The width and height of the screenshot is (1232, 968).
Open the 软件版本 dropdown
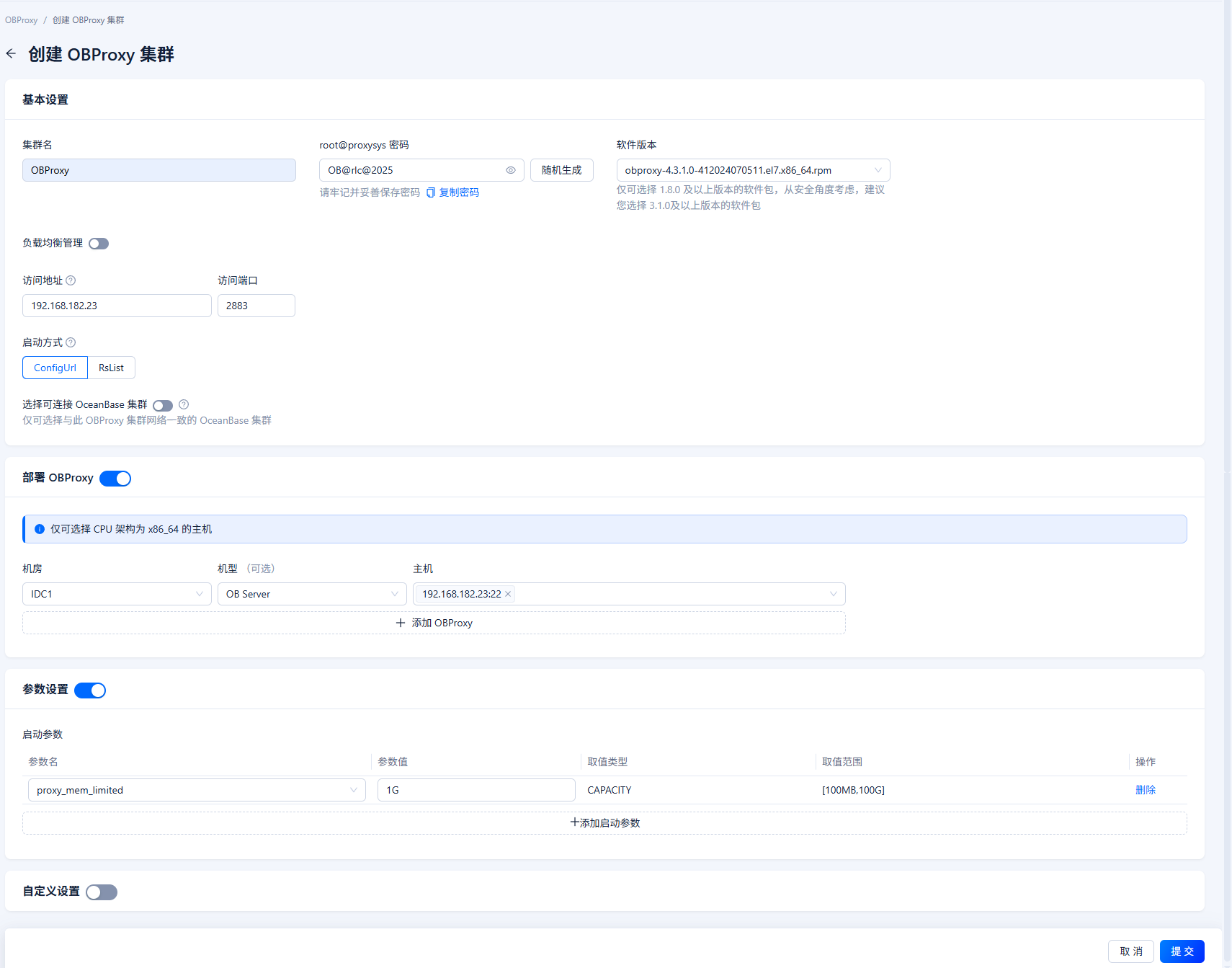click(x=753, y=170)
